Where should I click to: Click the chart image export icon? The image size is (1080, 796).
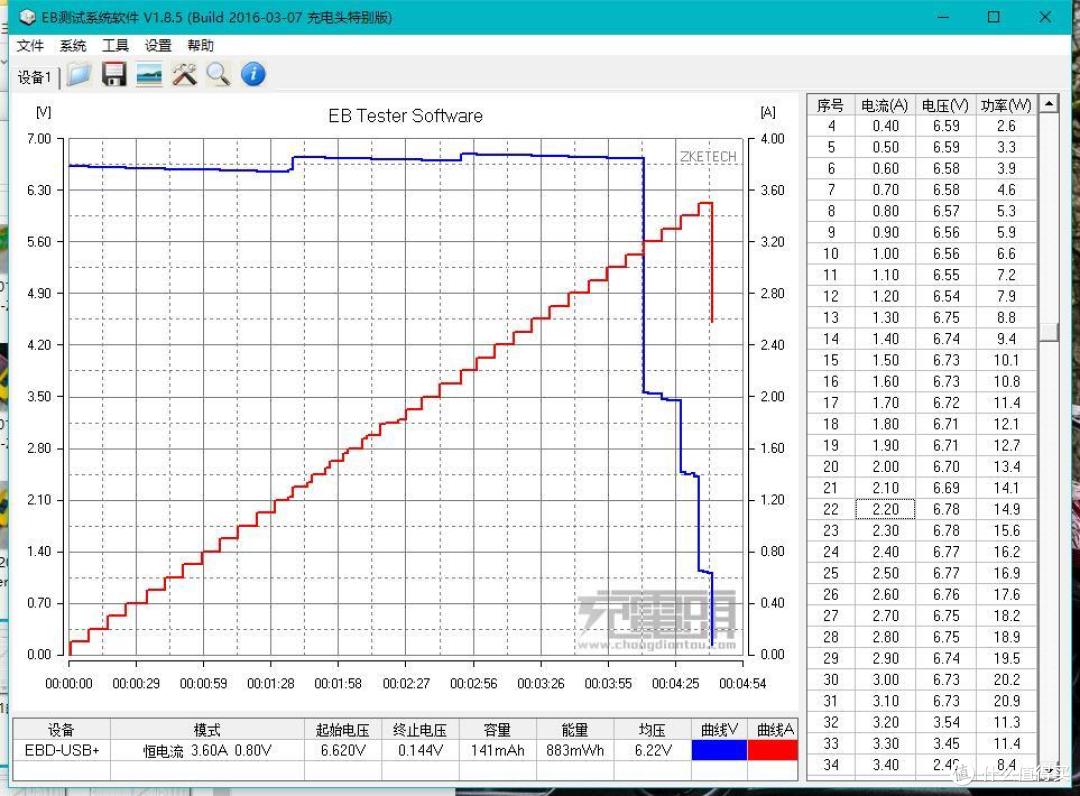click(x=149, y=74)
